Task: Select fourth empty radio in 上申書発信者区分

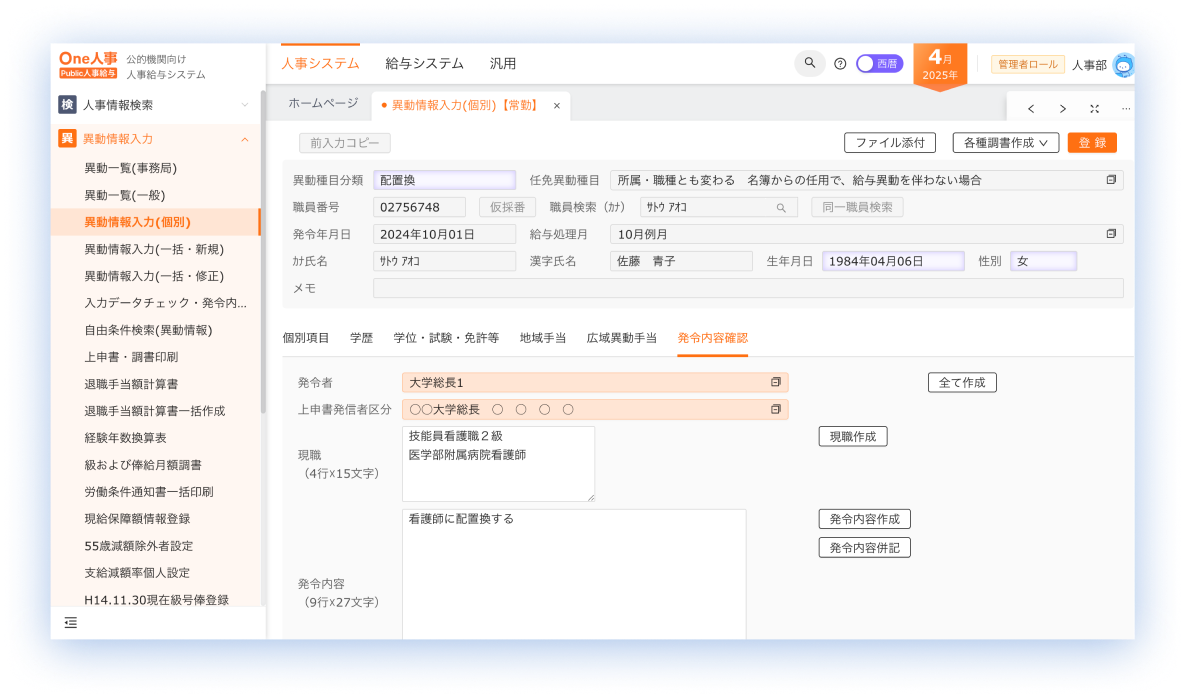Action: click(568, 410)
